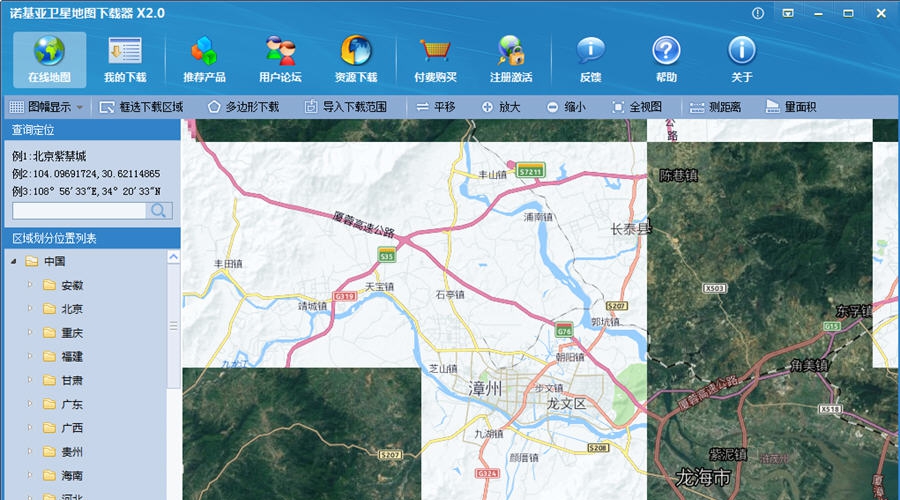Open 我的下载 downloads list
Viewport: 900px width, 500px height.
(x=125, y=60)
